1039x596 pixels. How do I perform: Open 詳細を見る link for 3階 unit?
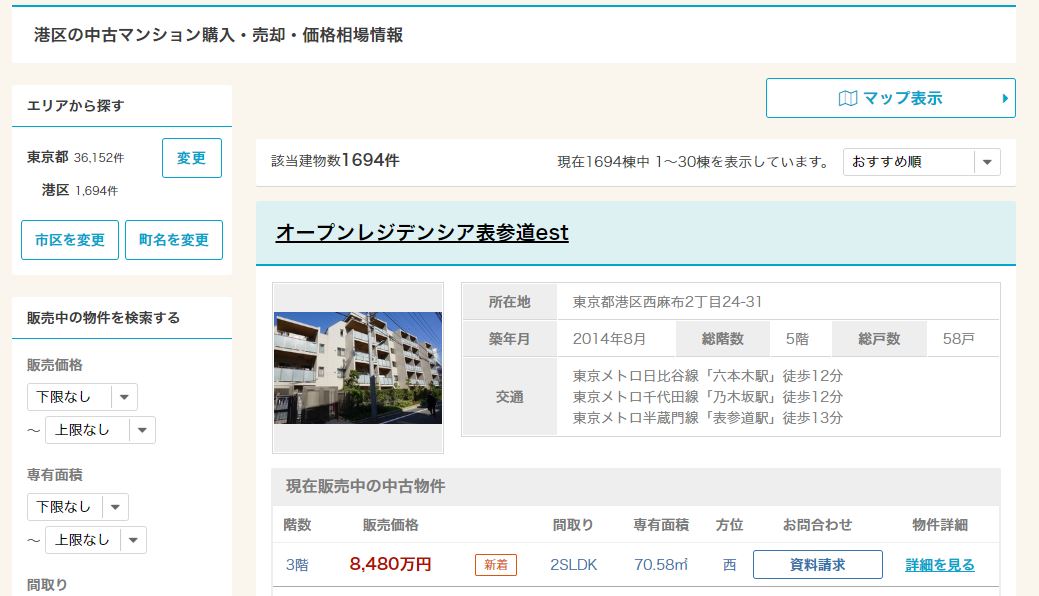point(940,565)
